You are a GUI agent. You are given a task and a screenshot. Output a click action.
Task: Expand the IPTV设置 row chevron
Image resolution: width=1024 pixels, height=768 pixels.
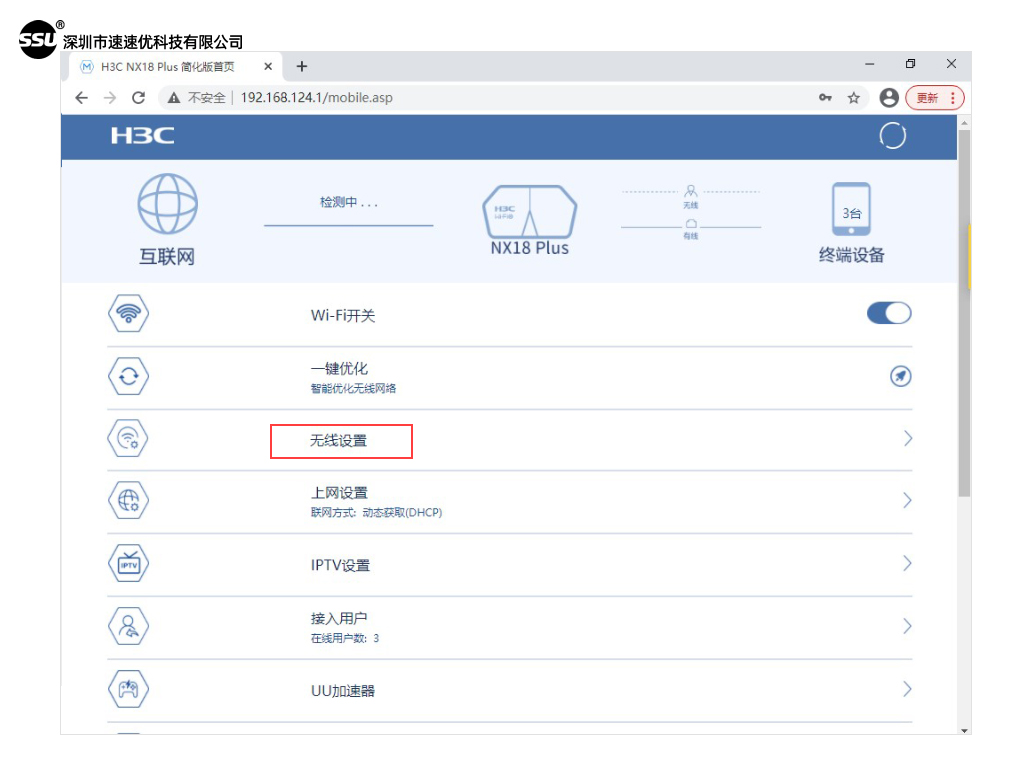(x=907, y=564)
